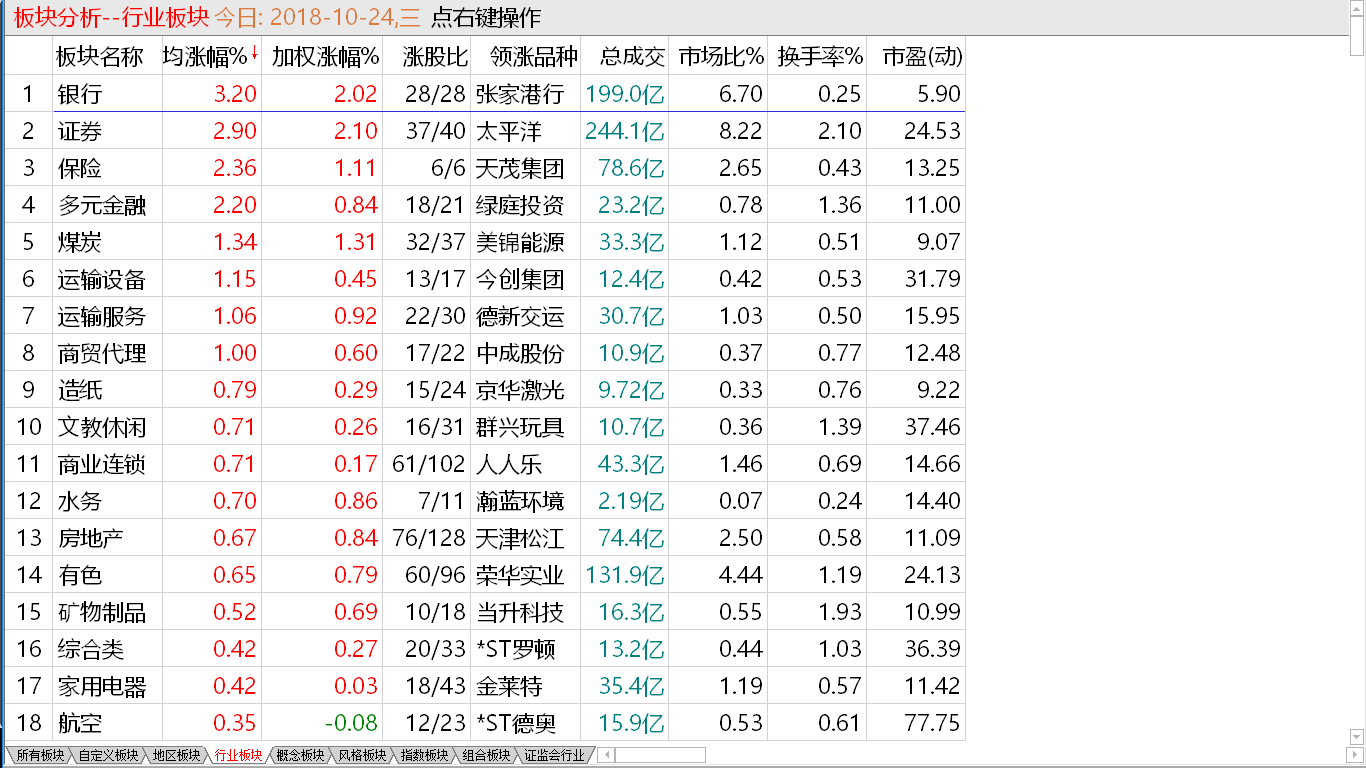Click leading stock 绿庭投资

(x=520, y=205)
